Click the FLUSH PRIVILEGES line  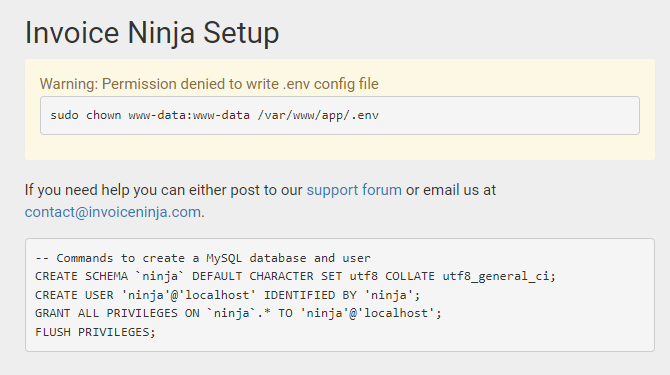point(95,332)
